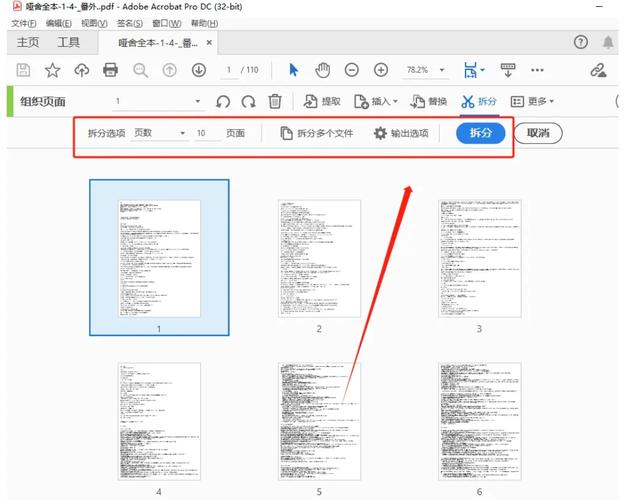
Task: Open Help question mark icon
Action: [581, 42]
